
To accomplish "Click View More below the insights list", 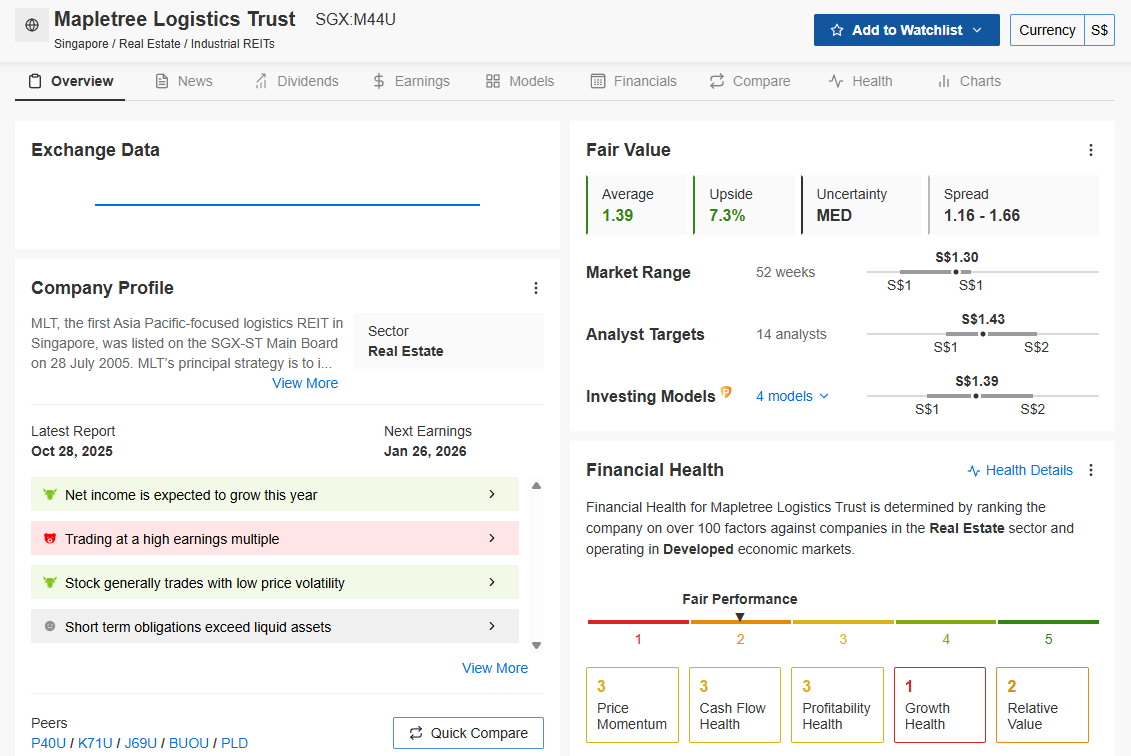I will (495, 668).
